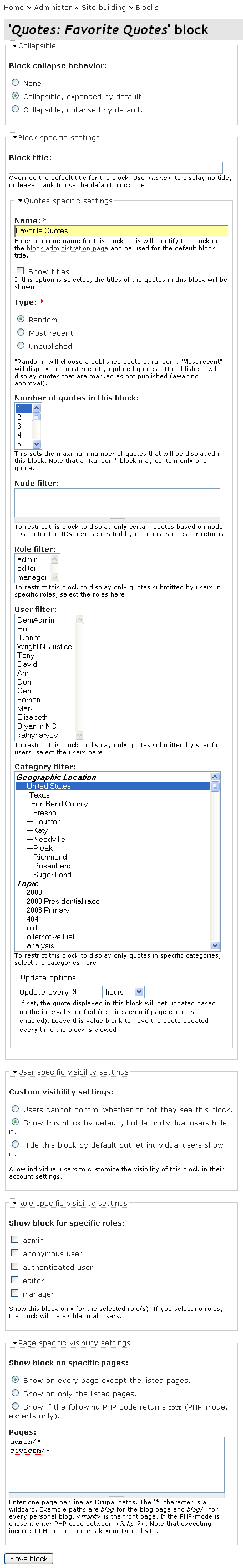Viewport: 243px width, 1568px height.
Task: Enable the Show titles checkbox
Action: click(20, 271)
